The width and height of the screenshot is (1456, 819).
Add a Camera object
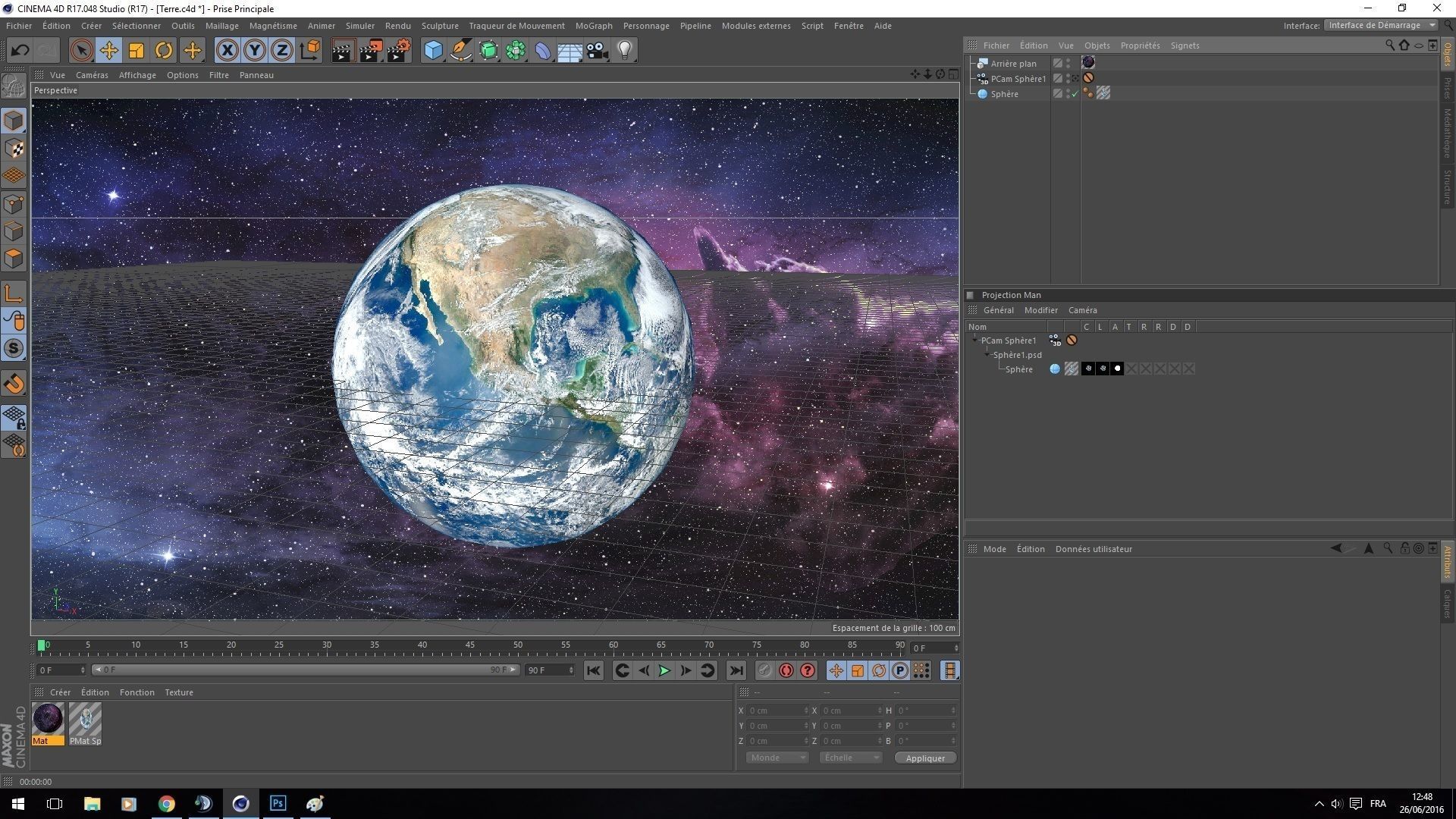[597, 51]
